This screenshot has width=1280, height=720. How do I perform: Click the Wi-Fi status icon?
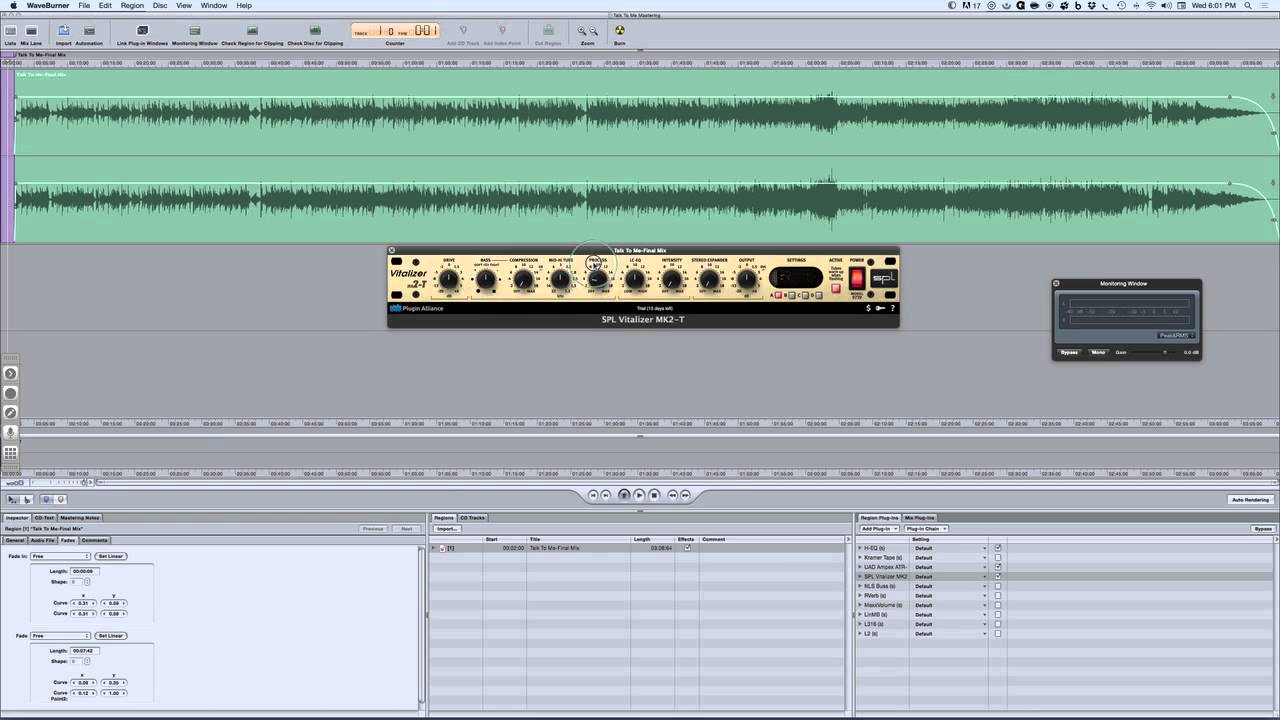[1151, 6]
